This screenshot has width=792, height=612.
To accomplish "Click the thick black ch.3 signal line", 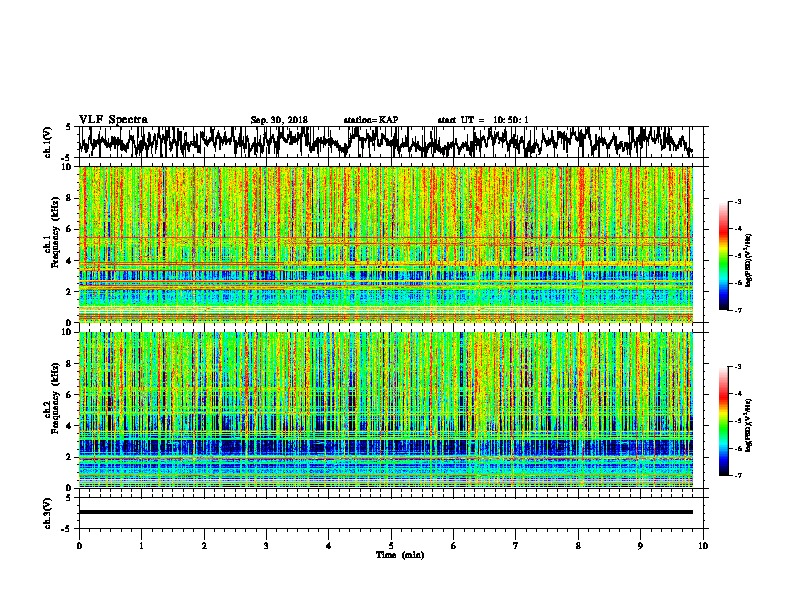I will click(x=386, y=512).
